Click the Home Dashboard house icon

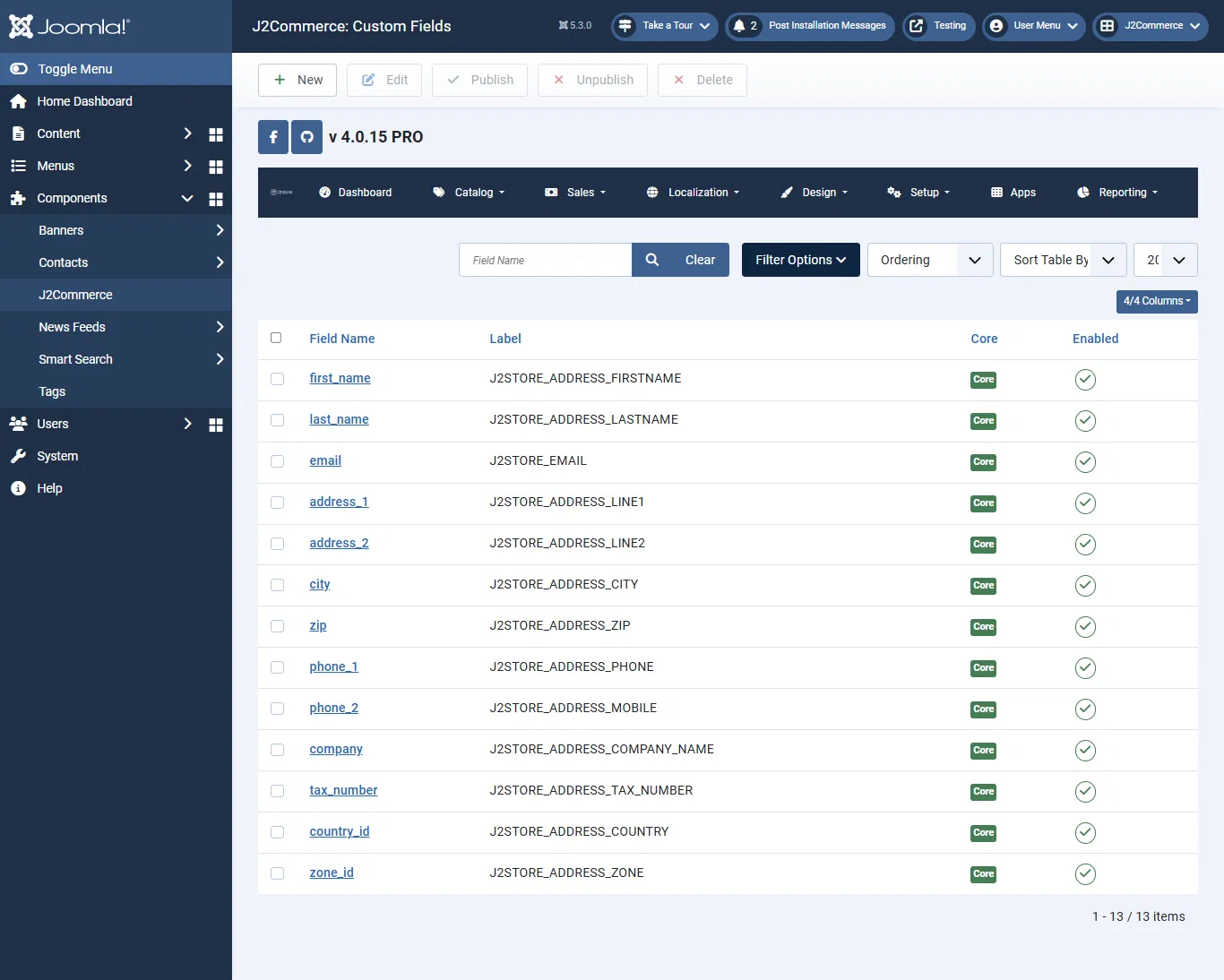18,101
